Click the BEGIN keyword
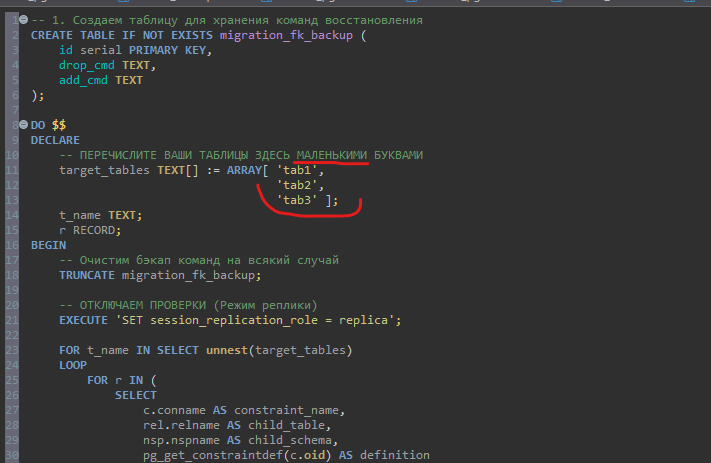 point(48,245)
